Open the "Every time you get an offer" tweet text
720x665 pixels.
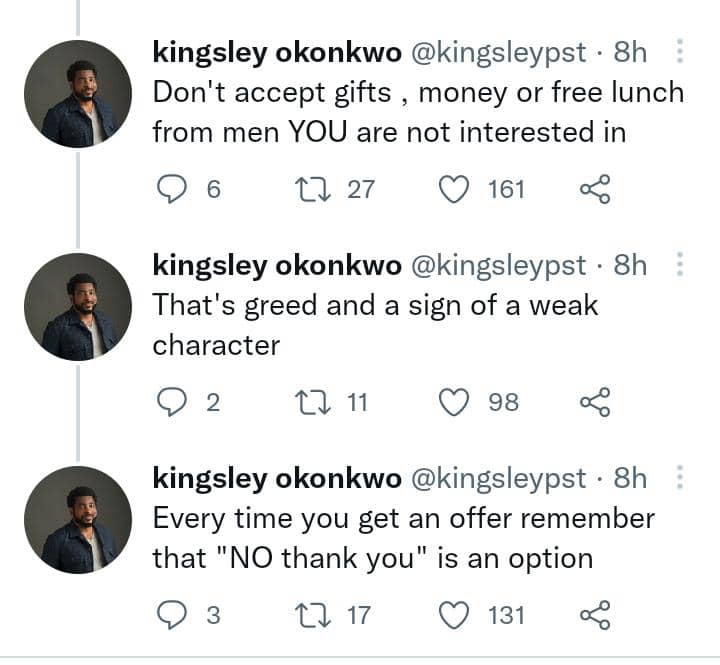403,538
